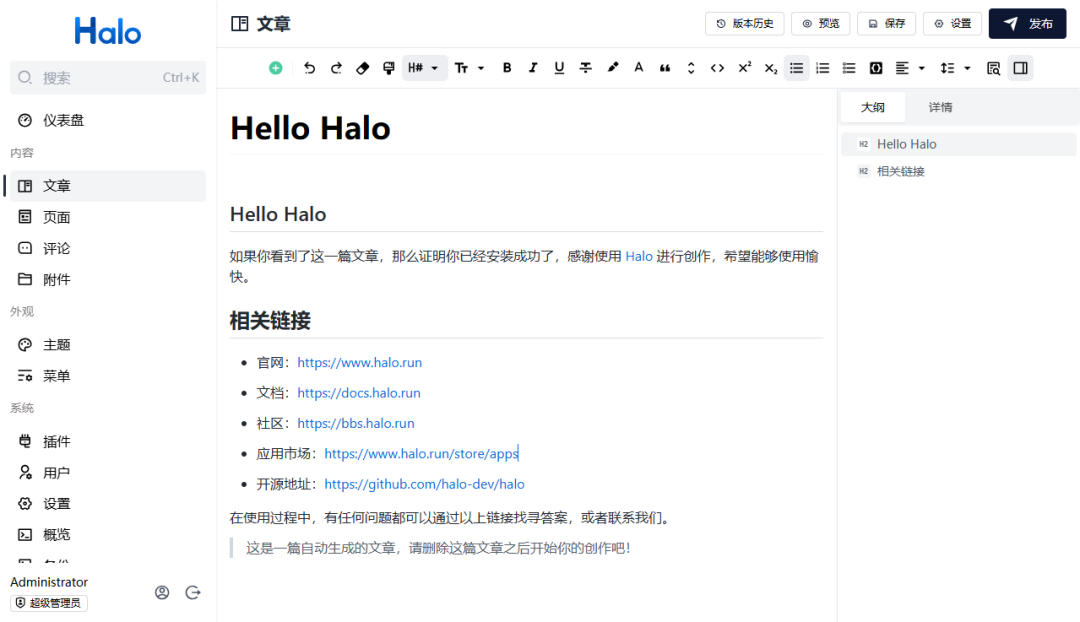1080x622 pixels.
Task: Open 版本历史 version history
Action: tap(745, 23)
